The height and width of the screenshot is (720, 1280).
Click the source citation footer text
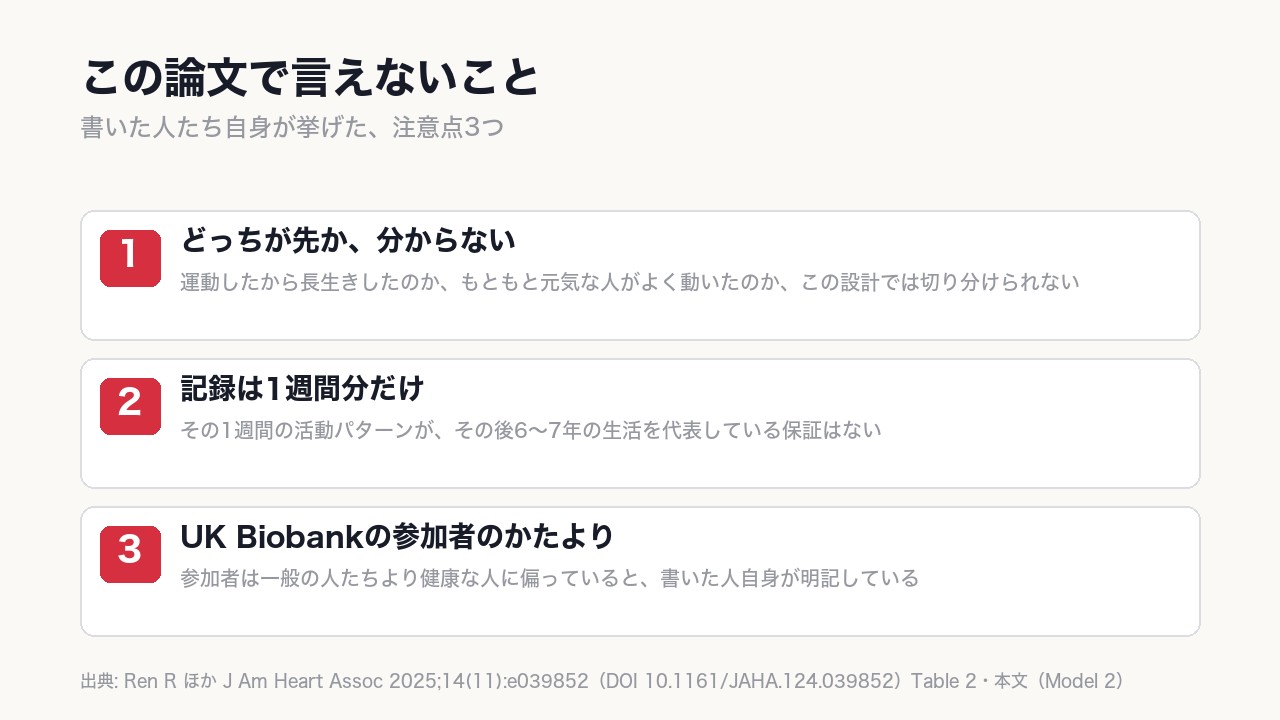603,681
